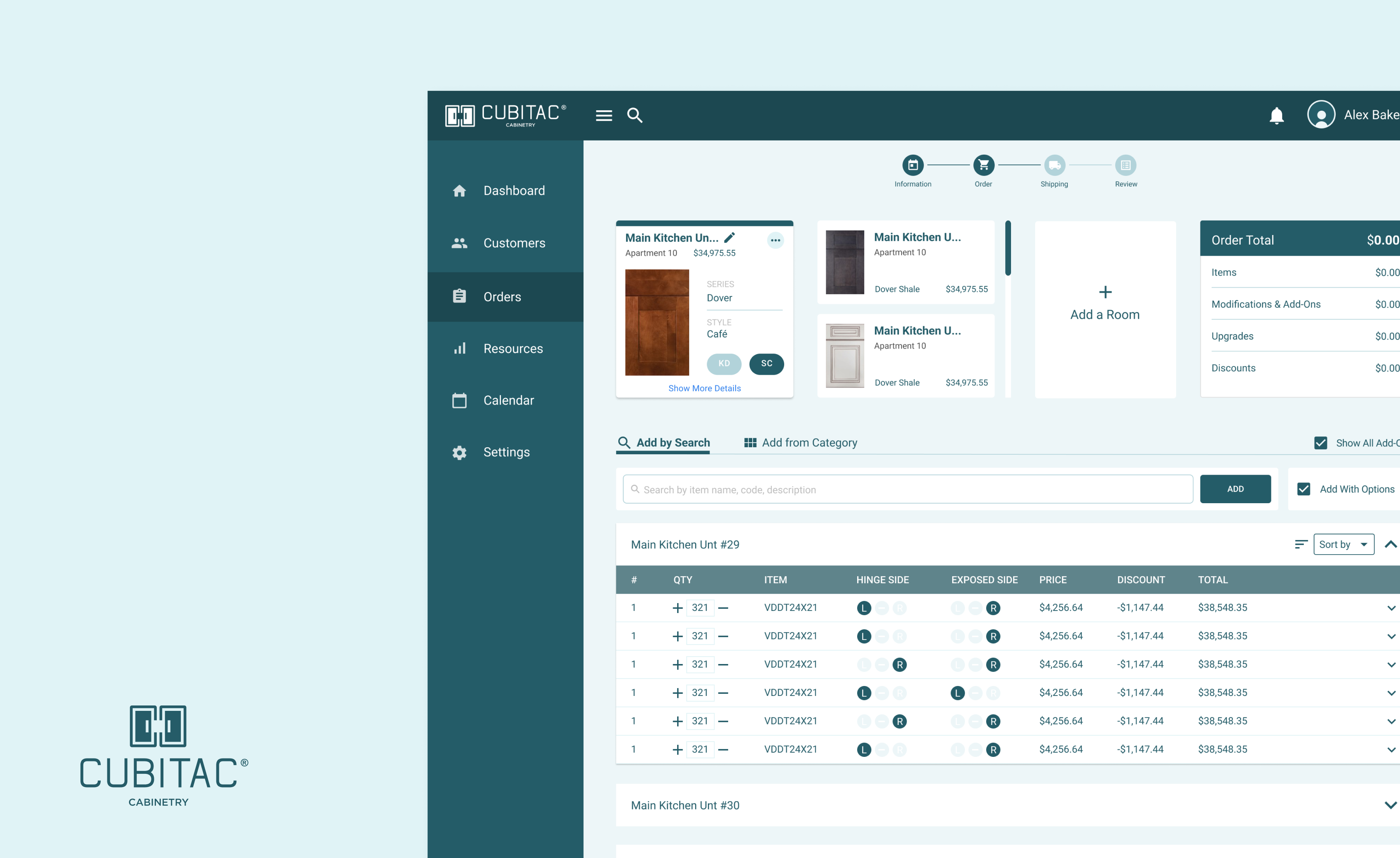The height and width of the screenshot is (858, 1400).
Task: Open Calendar in the sidebar
Action: (505, 400)
